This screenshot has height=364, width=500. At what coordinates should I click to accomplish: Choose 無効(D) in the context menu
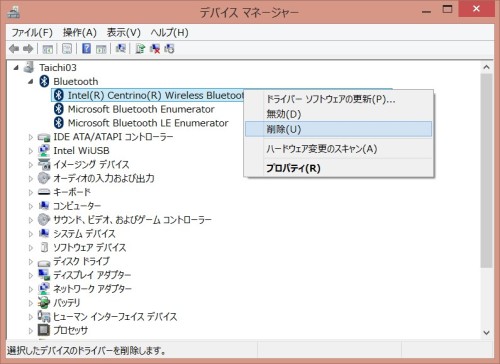coord(338,114)
